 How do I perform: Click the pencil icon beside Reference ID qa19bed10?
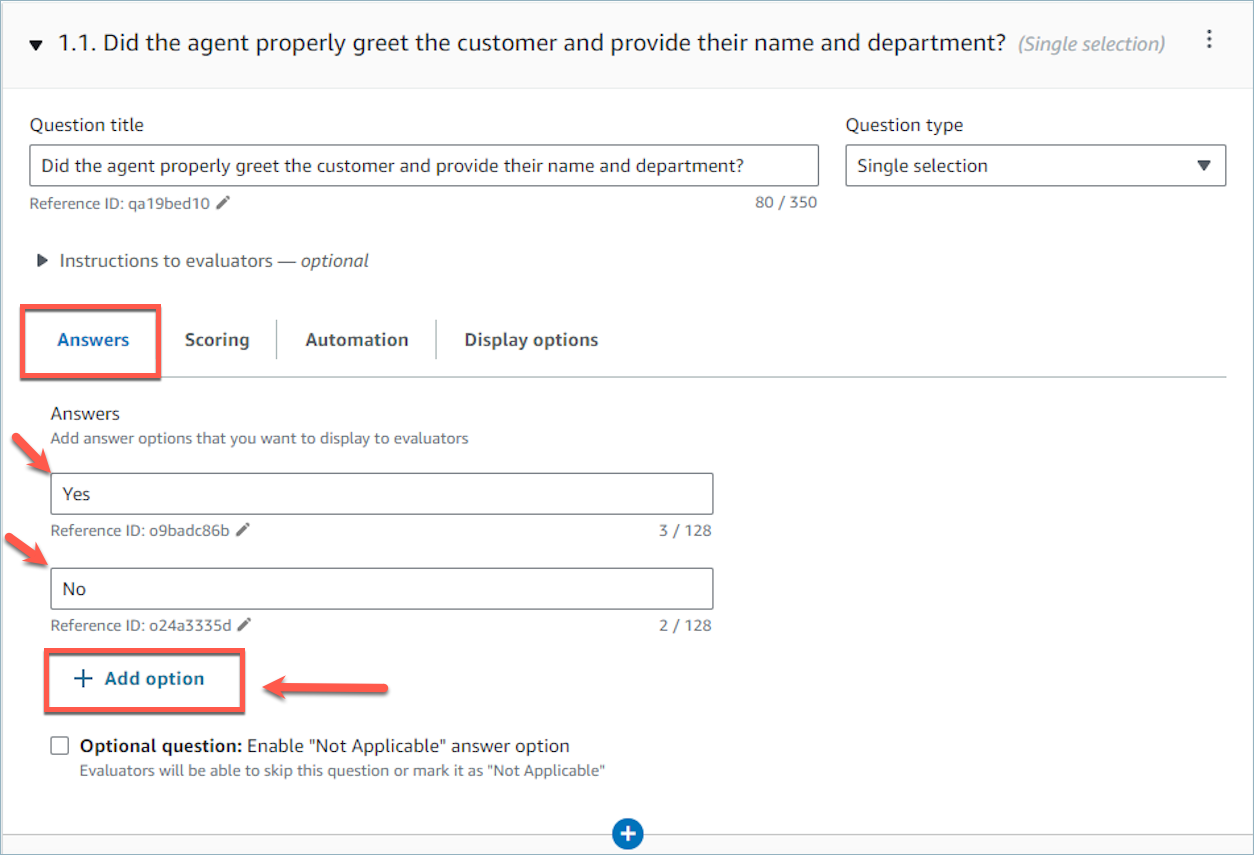tap(223, 203)
